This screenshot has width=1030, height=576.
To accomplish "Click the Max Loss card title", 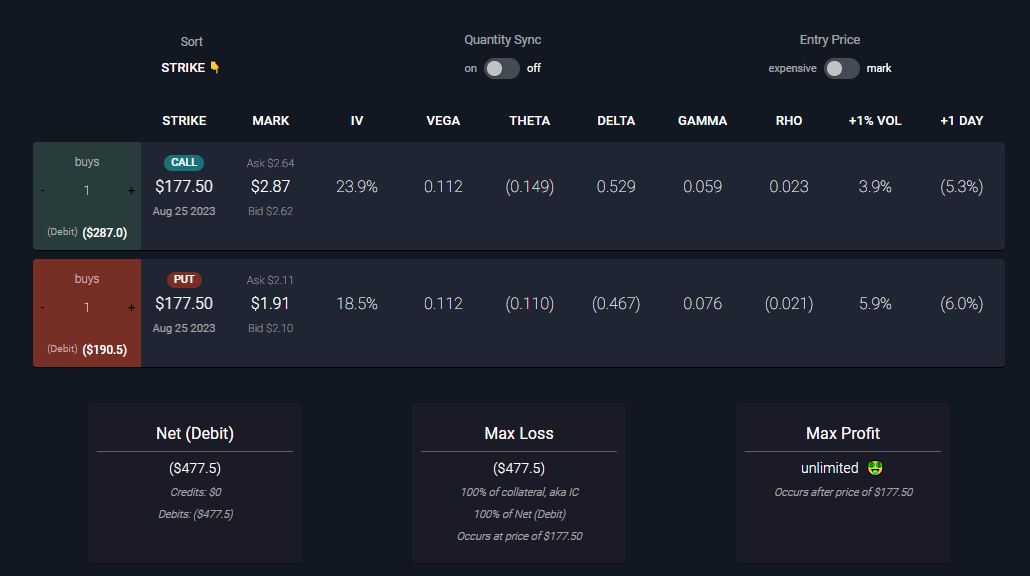I will (519, 433).
